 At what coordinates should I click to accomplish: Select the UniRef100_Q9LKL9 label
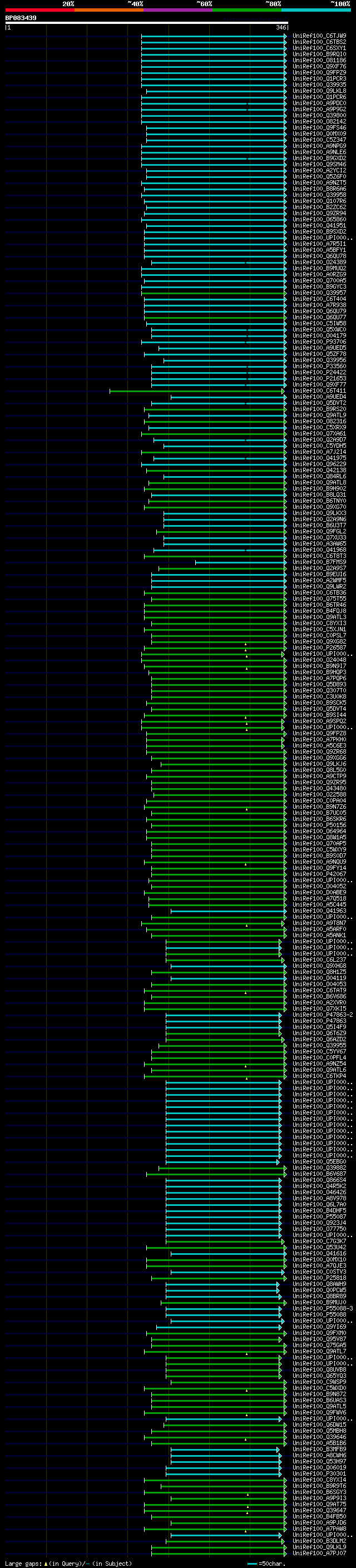(x=319, y=1547)
